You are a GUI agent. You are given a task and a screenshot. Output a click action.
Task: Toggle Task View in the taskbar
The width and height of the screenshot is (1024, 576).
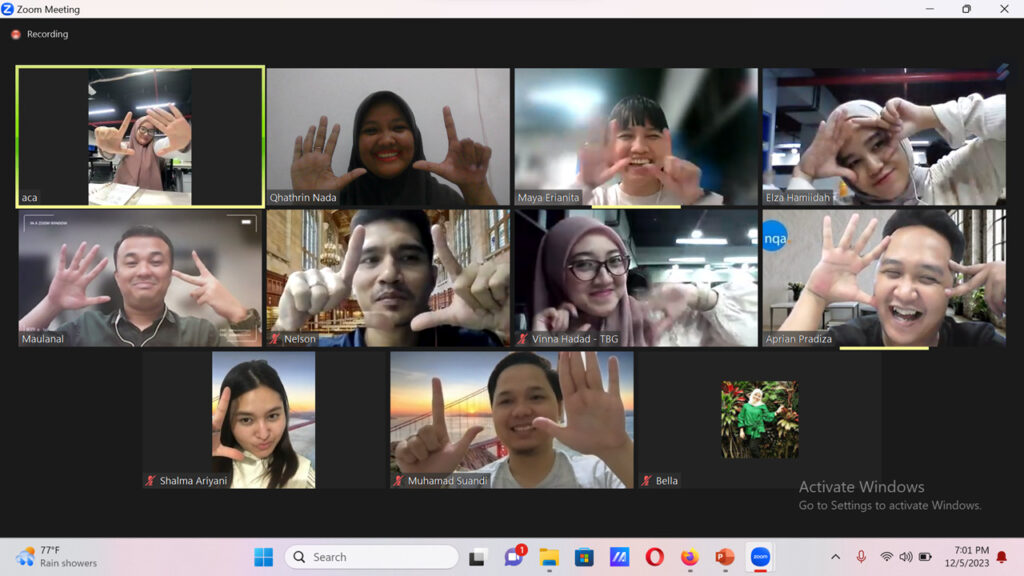click(x=477, y=558)
